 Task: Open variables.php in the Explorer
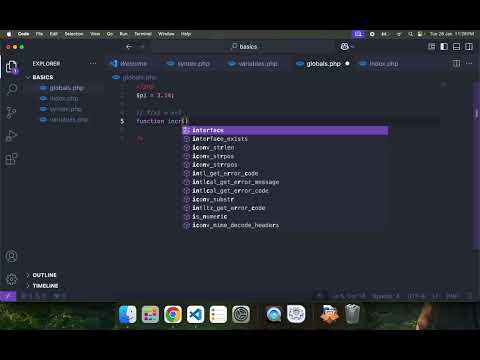(68, 120)
